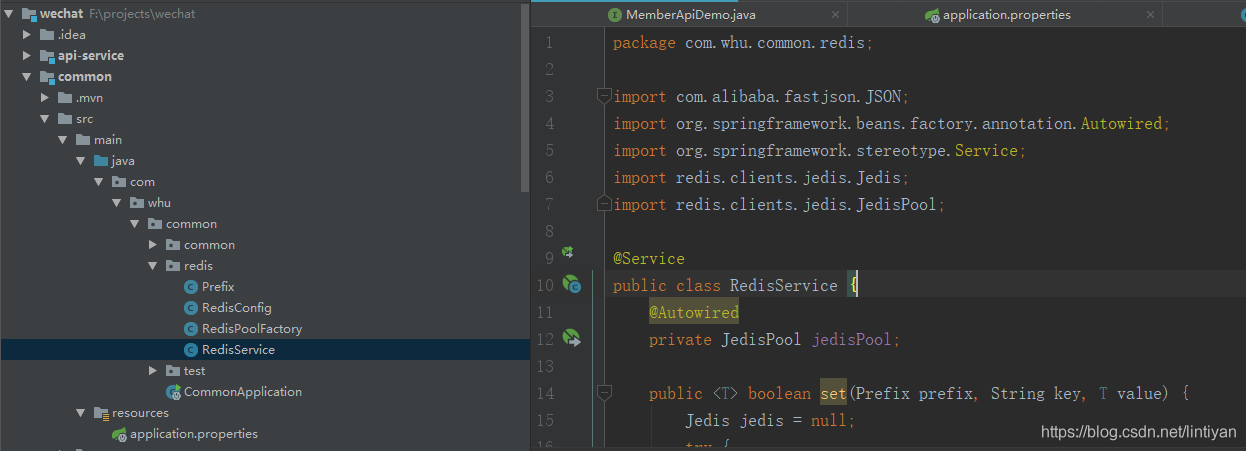Expand the .idea folder arrow
The width and height of the screenshot is (1246, 451).
(27, 35)
